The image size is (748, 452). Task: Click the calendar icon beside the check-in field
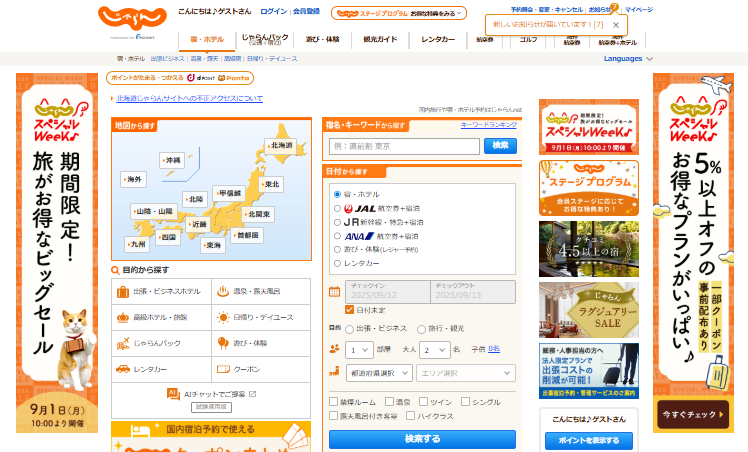[335, 292]
